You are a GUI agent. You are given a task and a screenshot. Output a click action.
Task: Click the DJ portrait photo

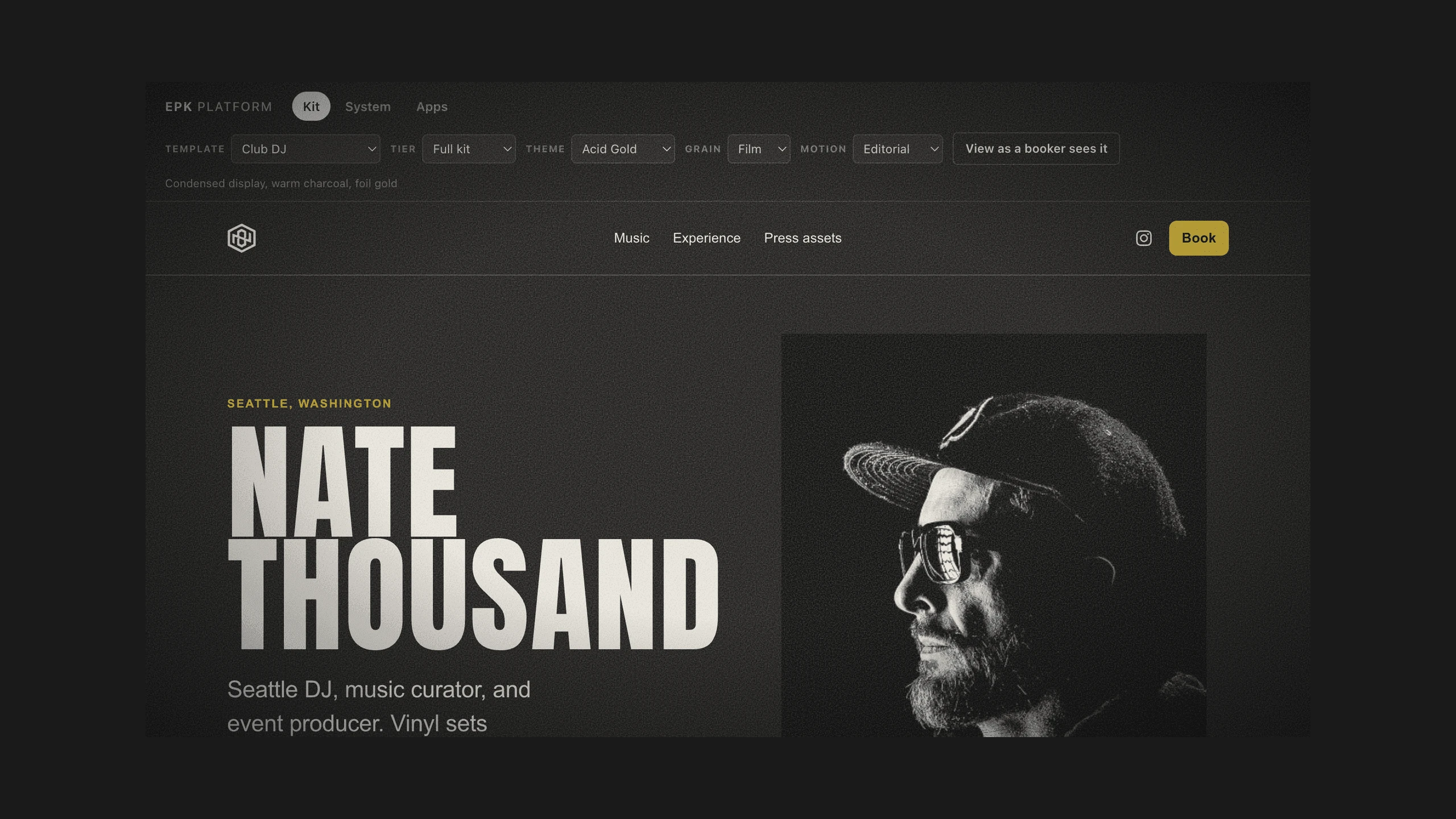point(994,535)
